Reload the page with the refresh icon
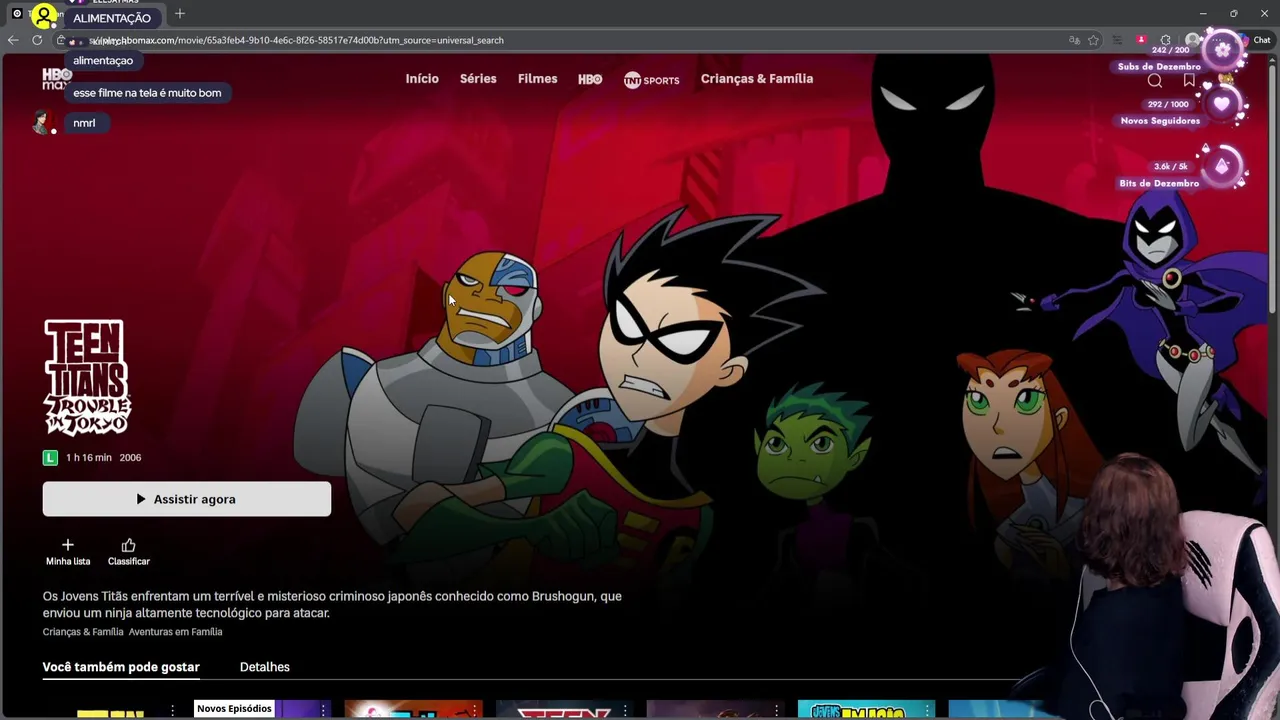This screenshot has width=1280, height=720. point(37,40)
